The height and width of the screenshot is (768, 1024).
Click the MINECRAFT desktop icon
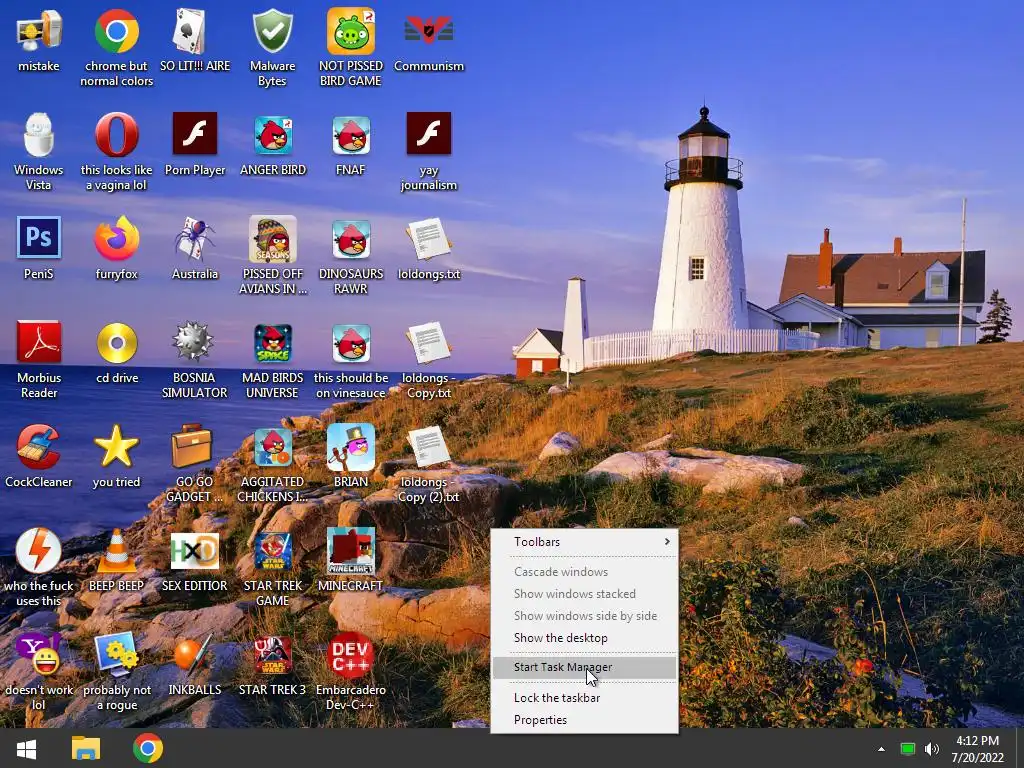click(x=351, y=551)
